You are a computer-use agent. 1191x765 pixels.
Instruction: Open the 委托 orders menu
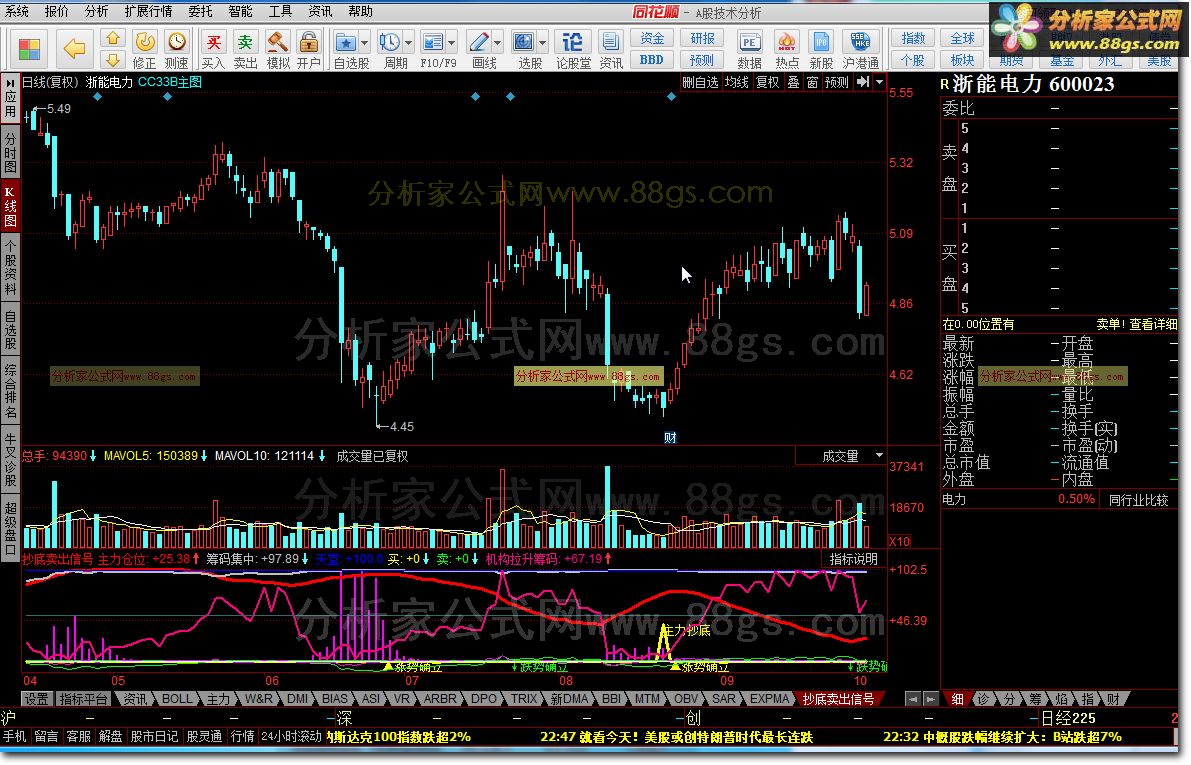(201, 11)
